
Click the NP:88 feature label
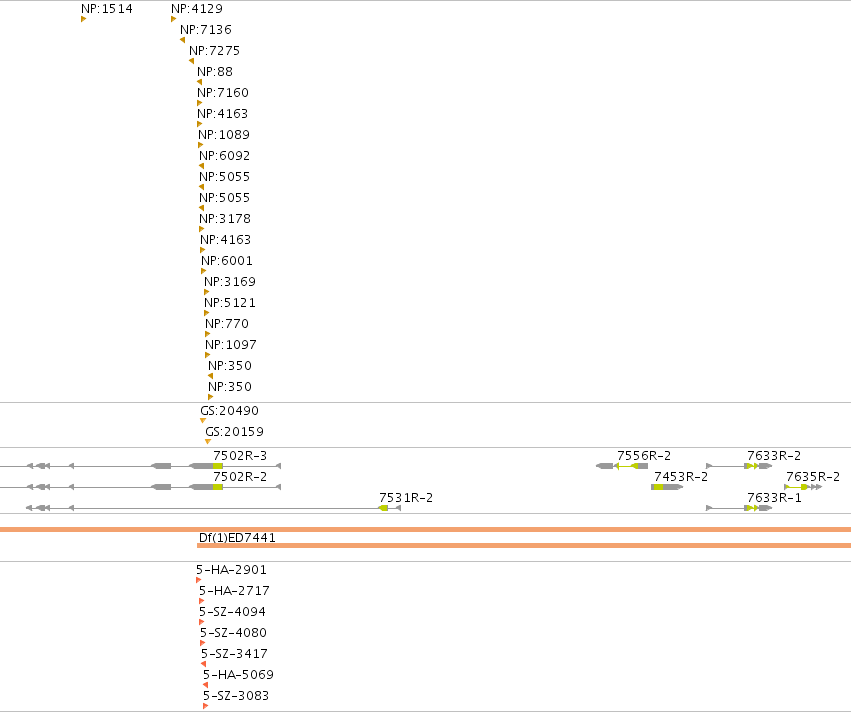point(215,72)
